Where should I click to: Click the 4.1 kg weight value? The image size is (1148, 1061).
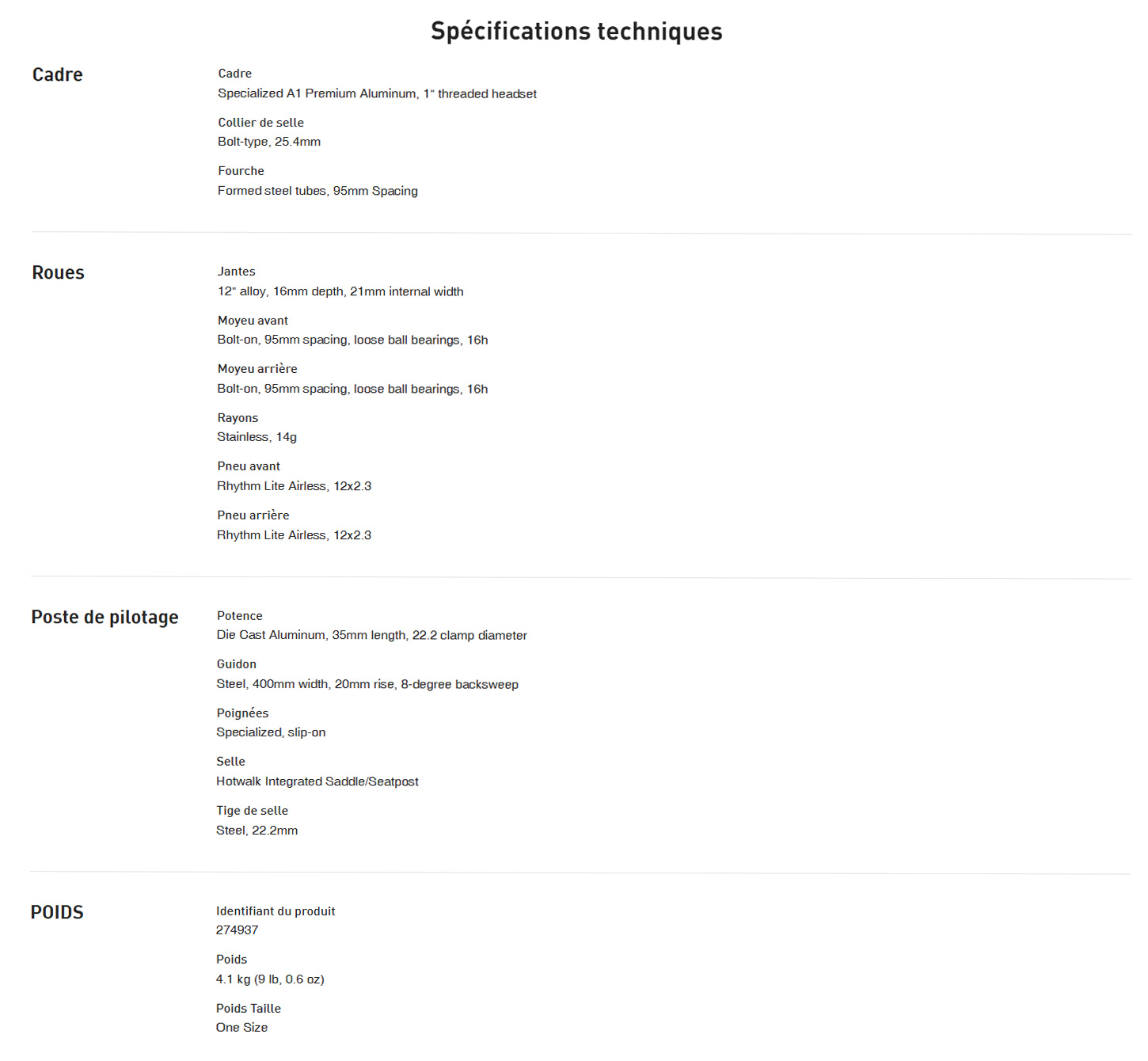click(x=270, y=979)
